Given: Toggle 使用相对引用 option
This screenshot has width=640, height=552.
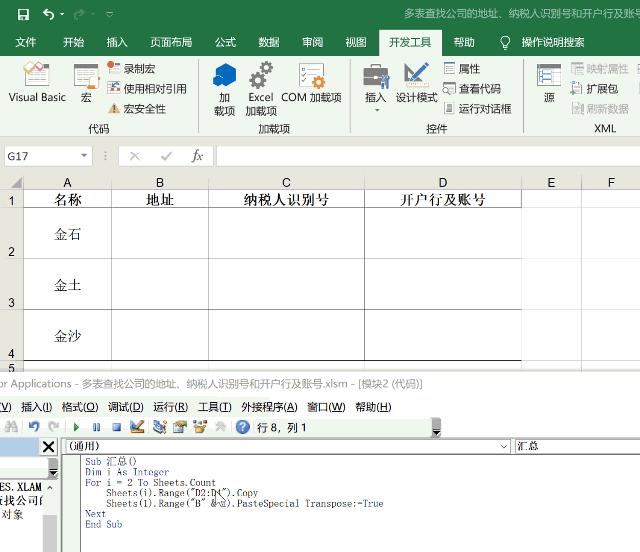Looking at the screenshot, I should [147, 89].
